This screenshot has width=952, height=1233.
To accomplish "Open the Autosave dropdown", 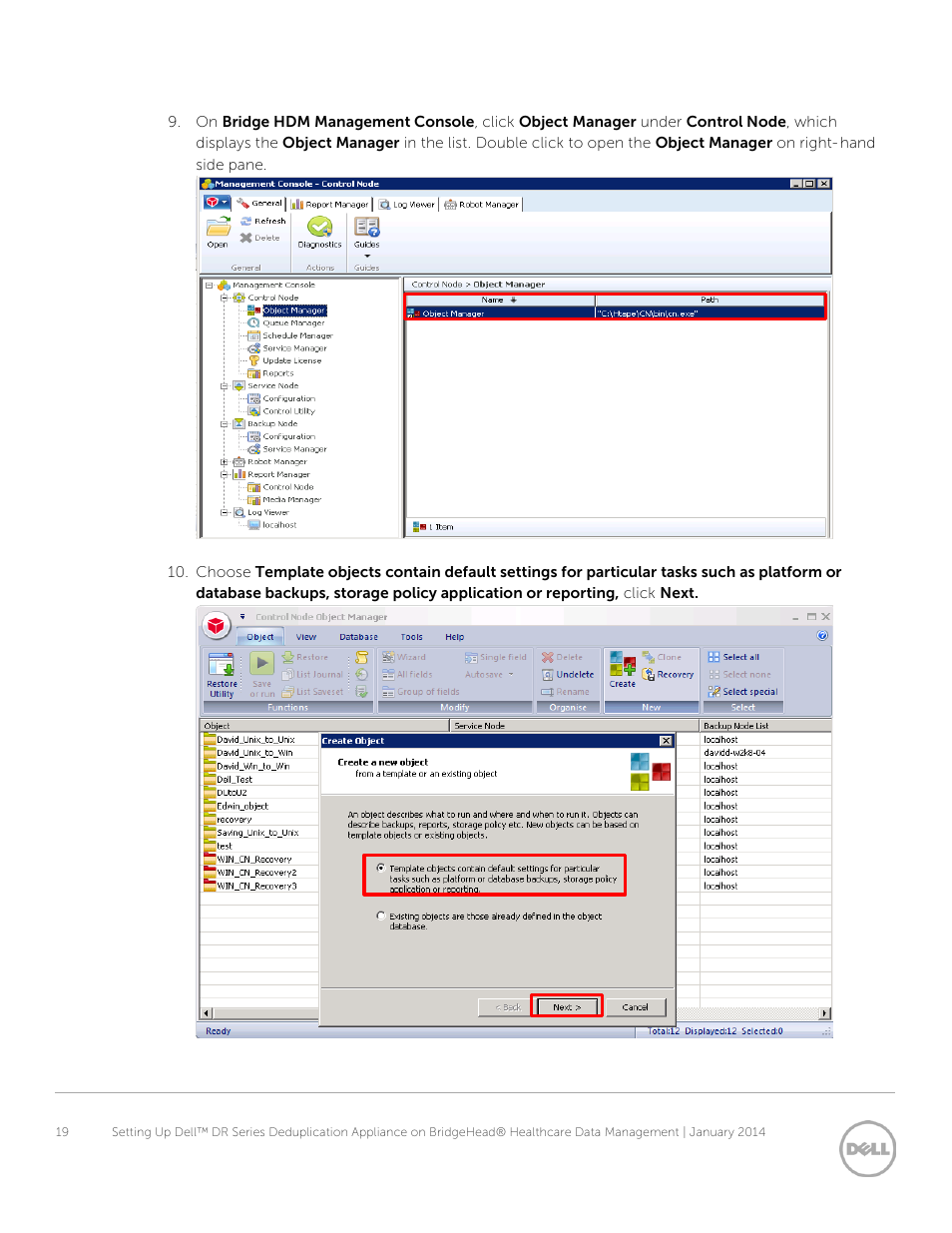I will 490,675.
